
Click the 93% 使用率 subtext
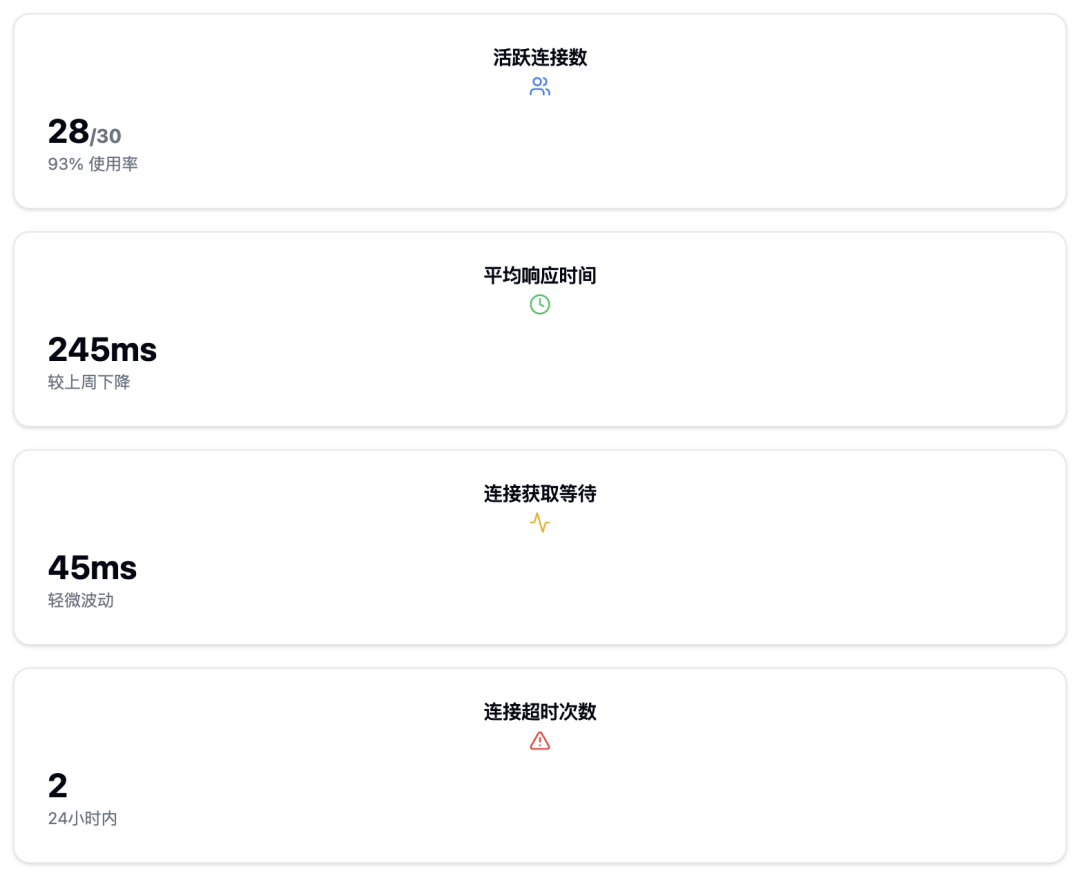[x=93, y=164]
